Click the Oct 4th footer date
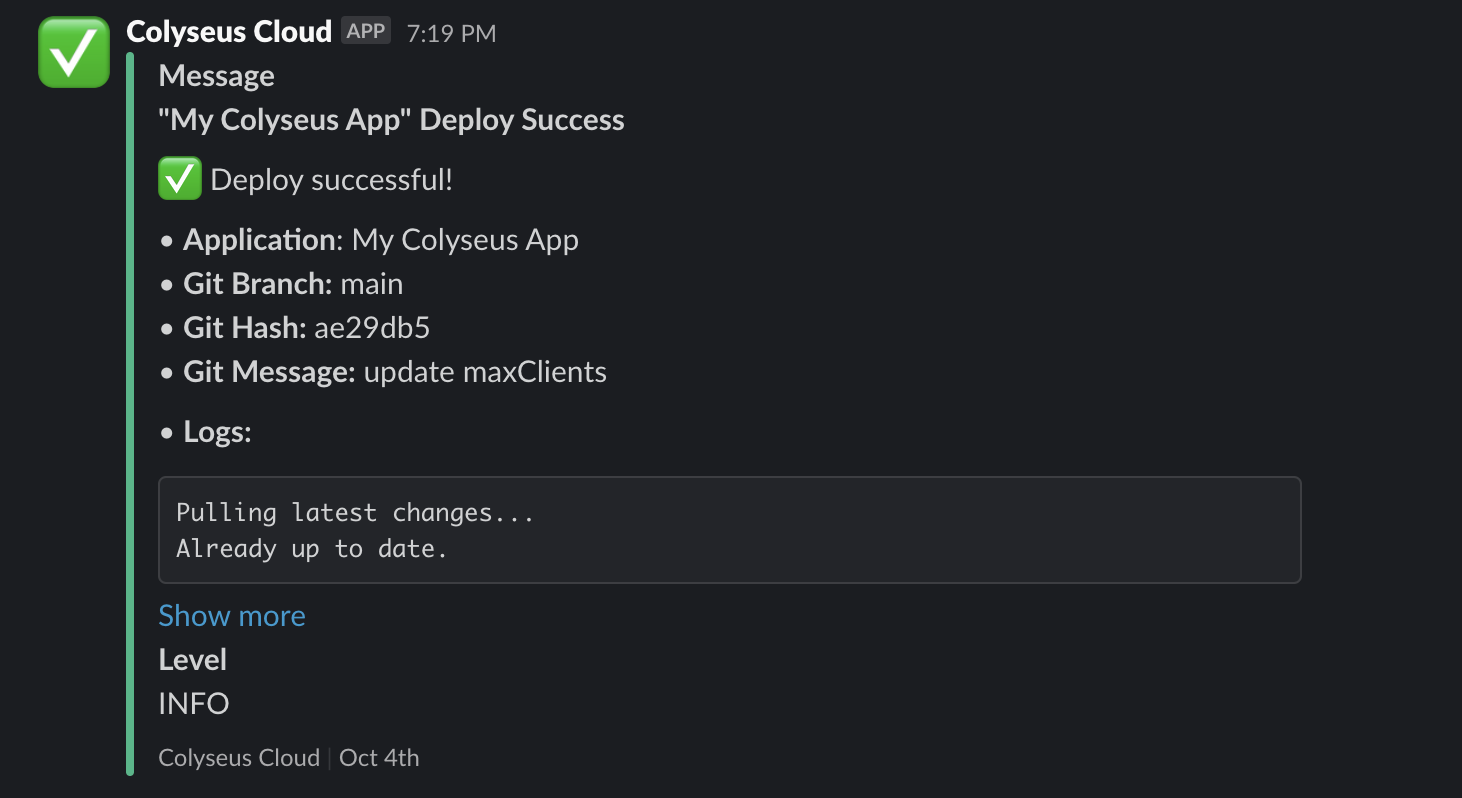This screenshot has height=798, width=1462. click(x=379, y=758)
